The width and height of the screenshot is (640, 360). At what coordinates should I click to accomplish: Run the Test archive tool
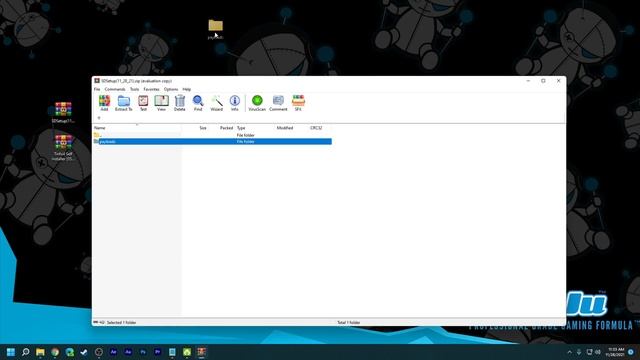(x=143, y=103)
